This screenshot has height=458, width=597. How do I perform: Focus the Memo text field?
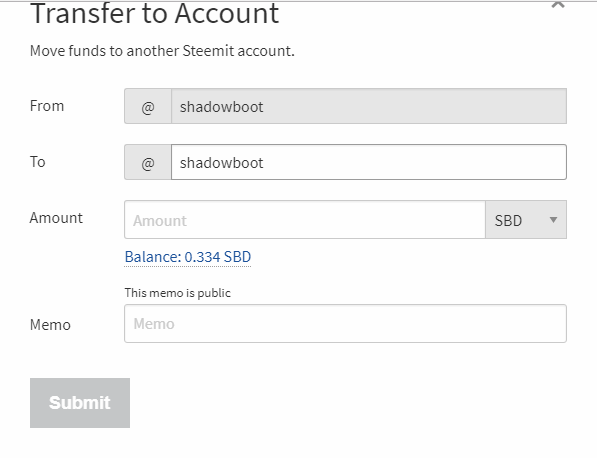coord(345,324)
